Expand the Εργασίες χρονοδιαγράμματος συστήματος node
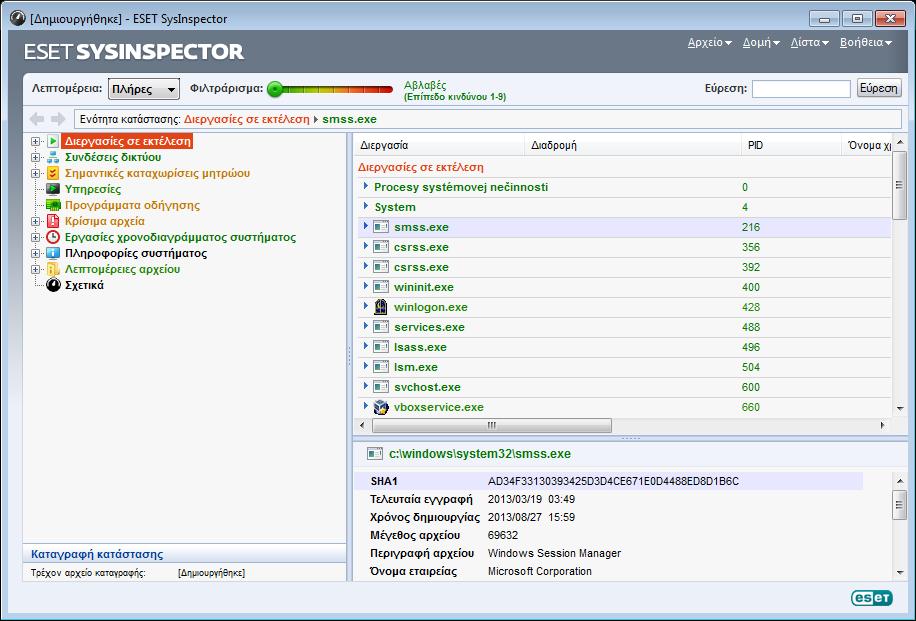The image size is (916, 621). tap(36, 237)
